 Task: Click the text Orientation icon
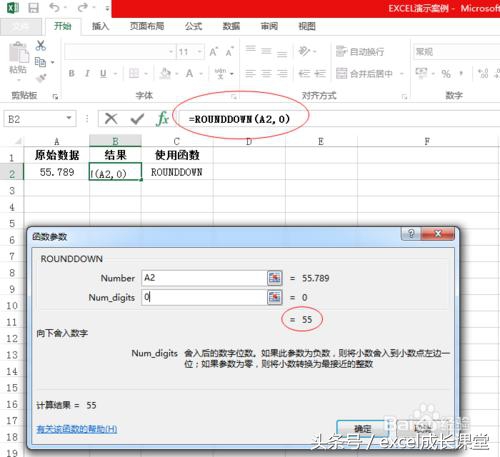[x=304, y=51]
